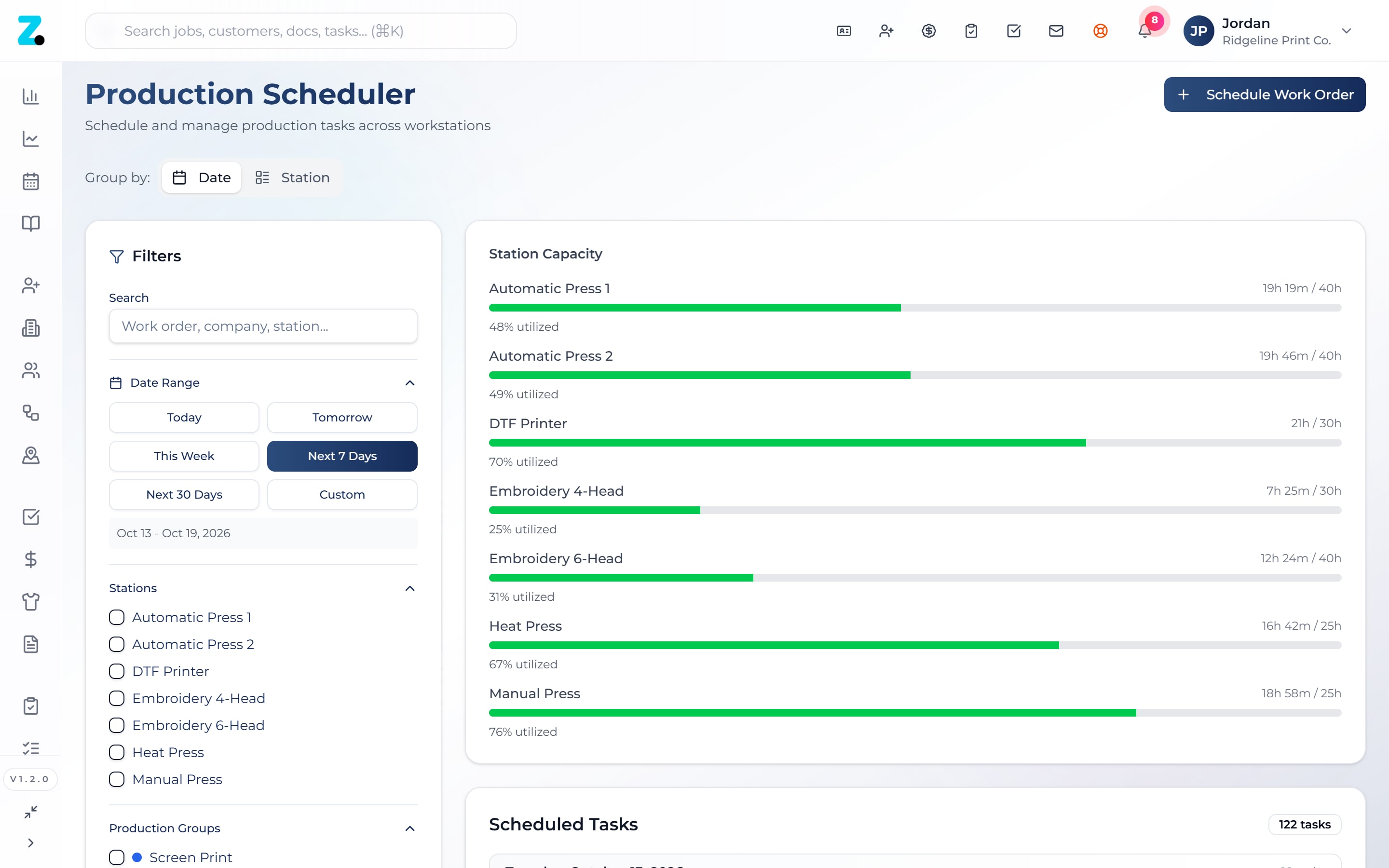1389x868 pixels.
Task: Open the bar chart dashboard sidebar icon
Action: (x=31, y=96)
